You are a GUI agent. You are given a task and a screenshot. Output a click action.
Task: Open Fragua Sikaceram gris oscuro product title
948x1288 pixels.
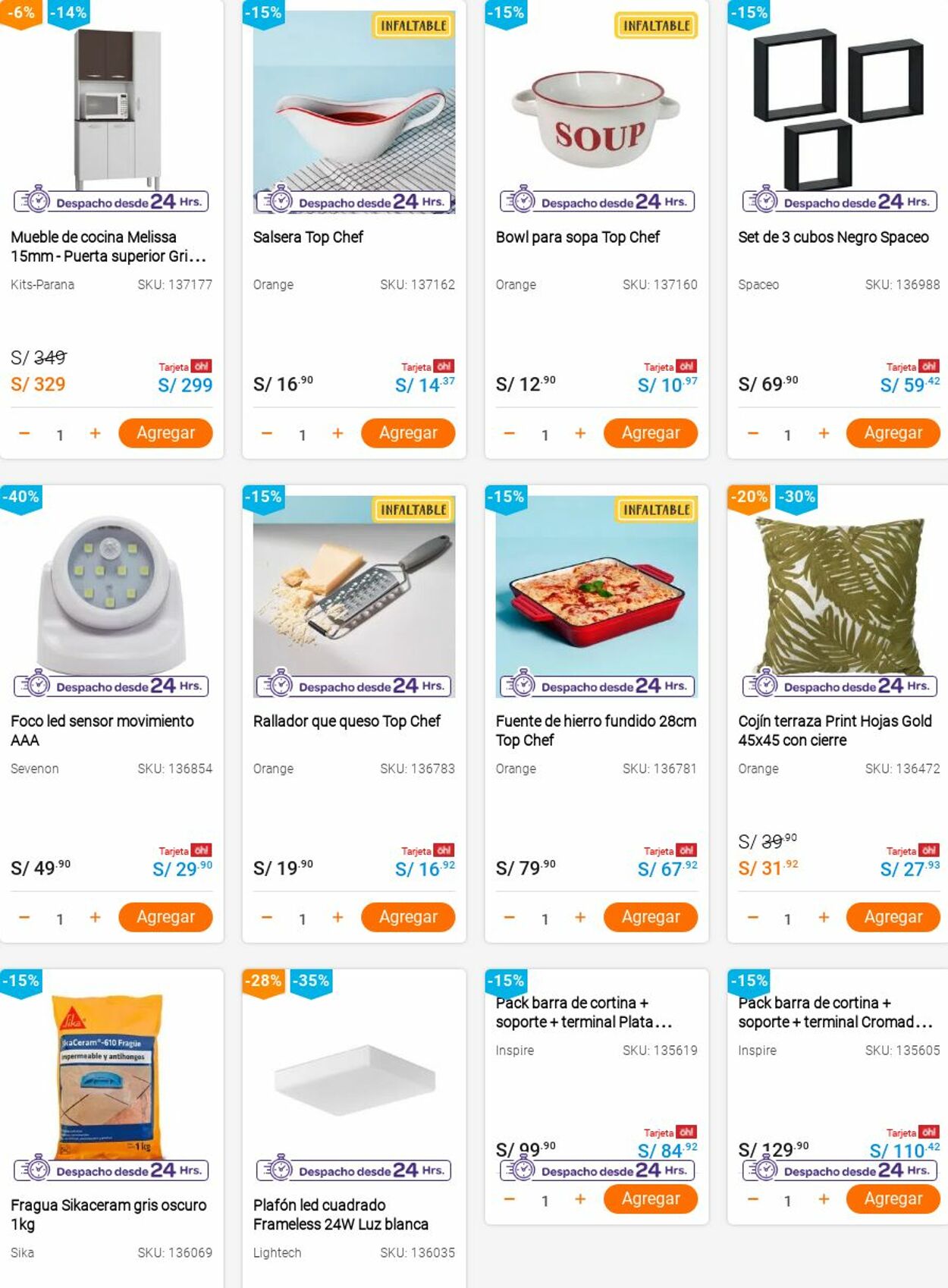(x=108, y=1214)
